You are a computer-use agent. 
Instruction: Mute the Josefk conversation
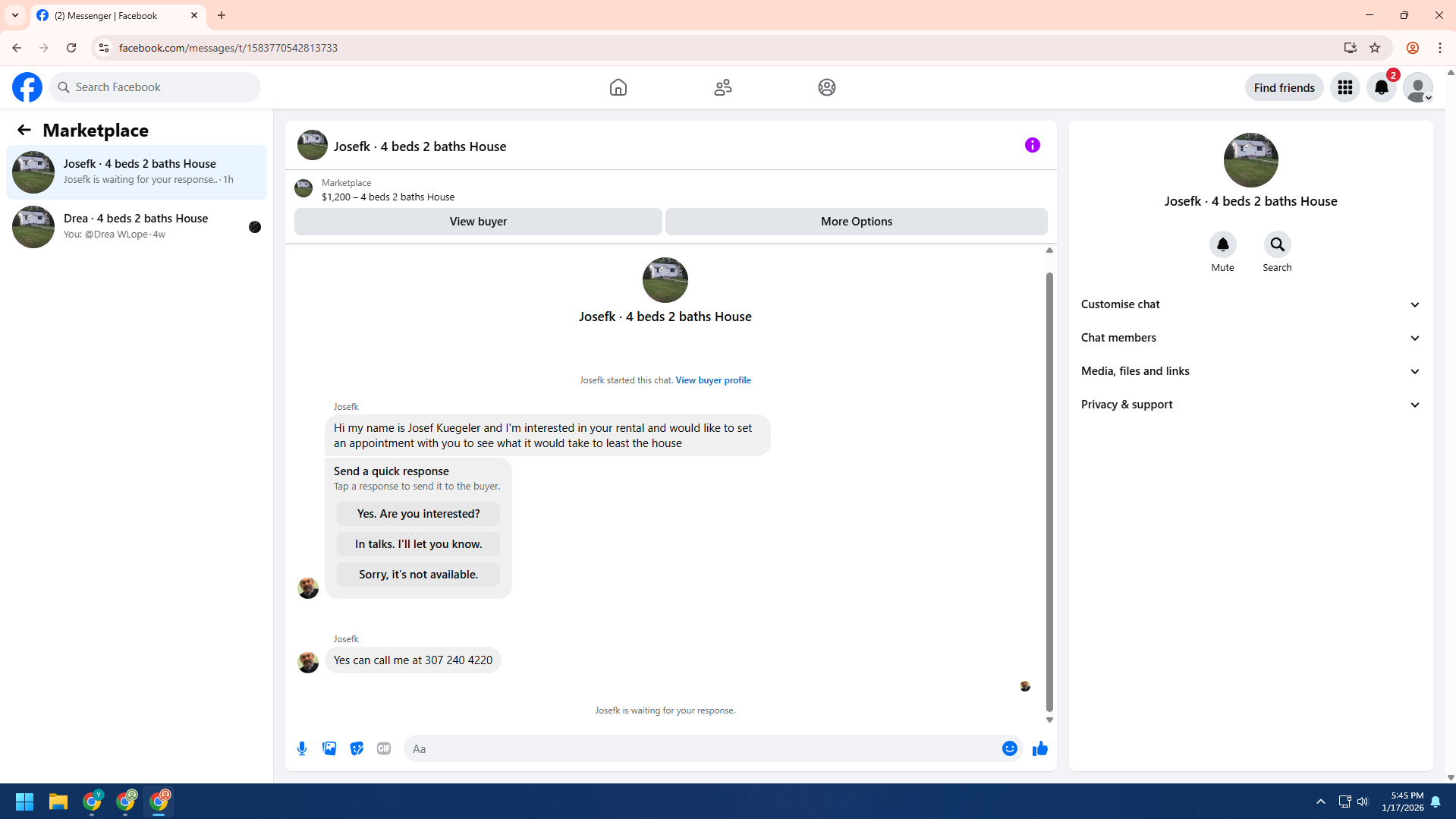[1222, 244]
